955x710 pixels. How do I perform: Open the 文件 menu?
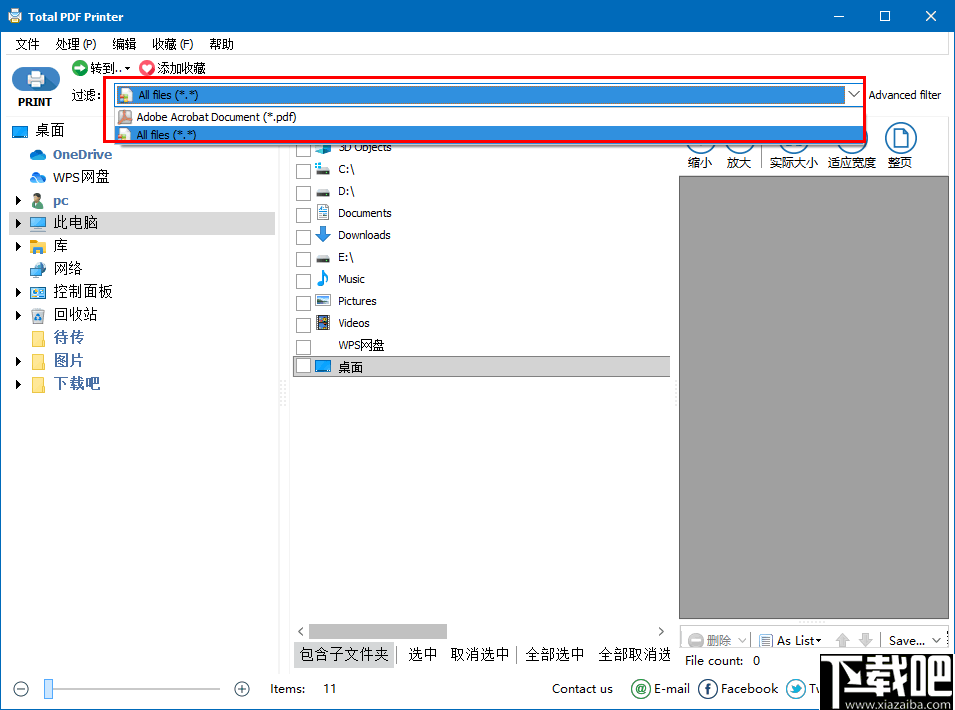28,44
